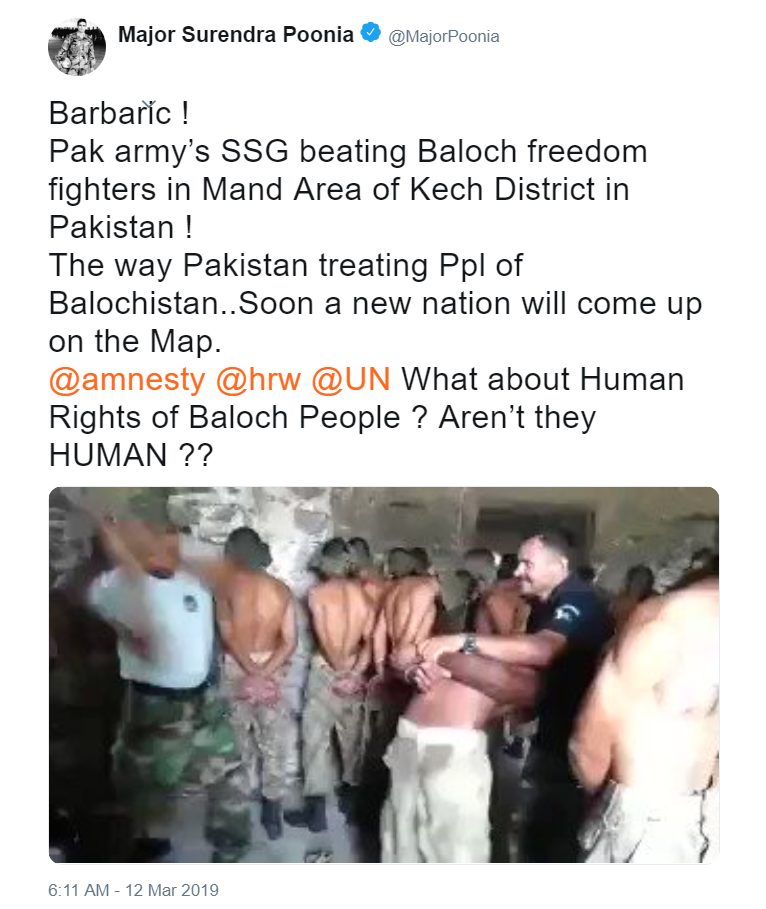Image resolution: width=766 pixels, height=909 pixels.
Task: Click the 6:11 AM timestamp link
Action: click(x=78, y=890)
